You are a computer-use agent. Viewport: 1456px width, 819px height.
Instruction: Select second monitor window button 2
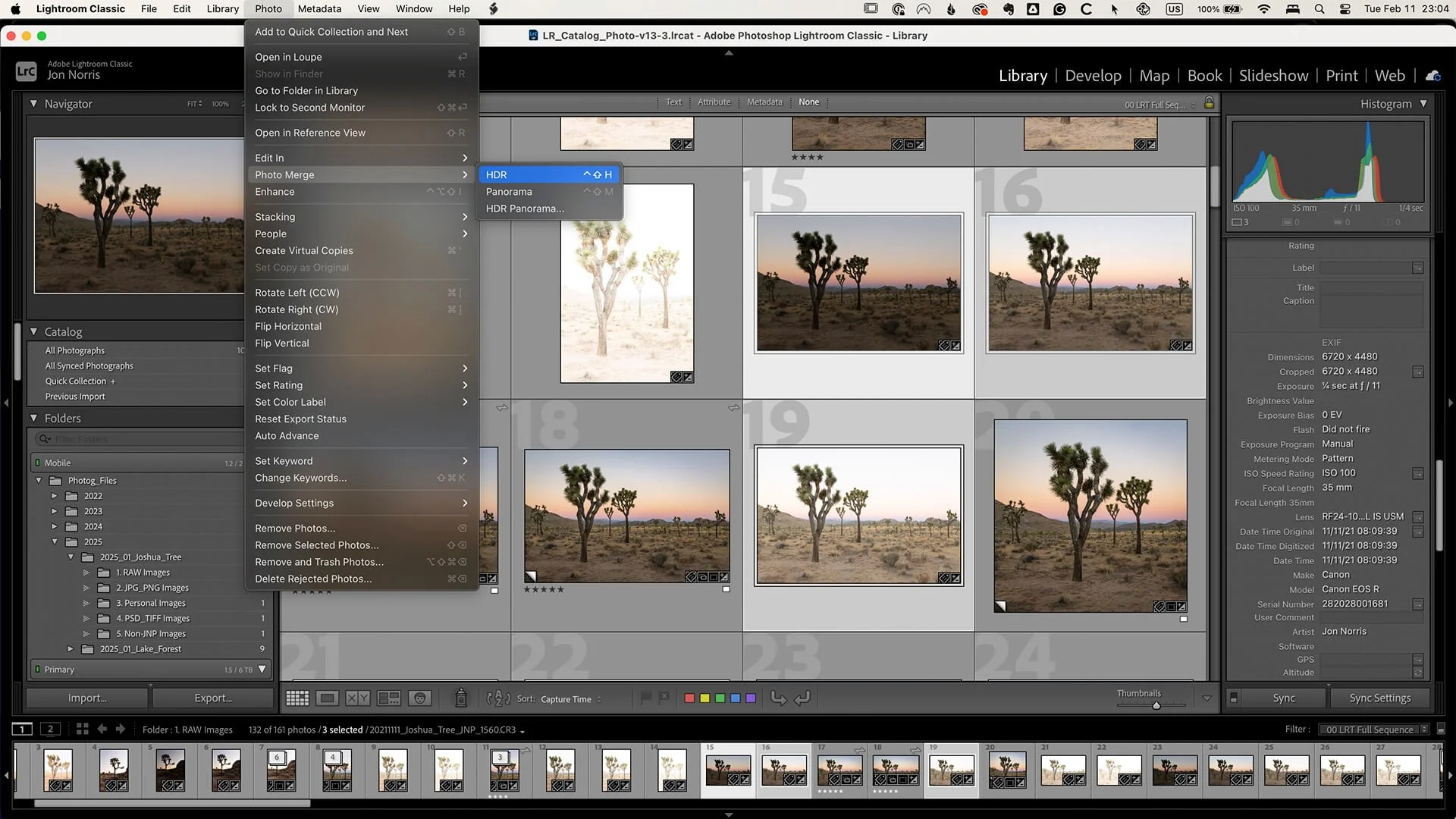tap(50, 730)
